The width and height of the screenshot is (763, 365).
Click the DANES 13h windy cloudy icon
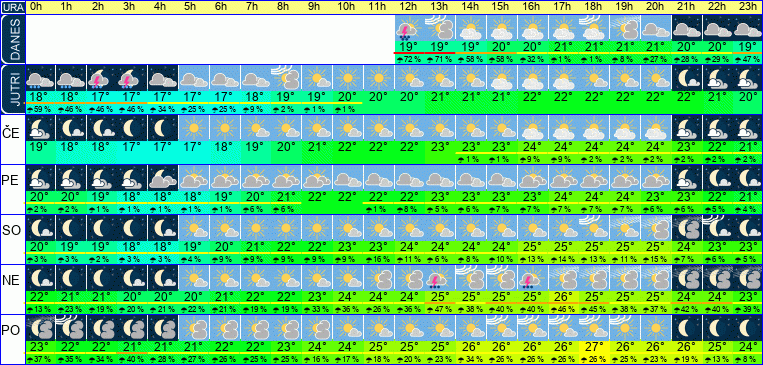439,28
